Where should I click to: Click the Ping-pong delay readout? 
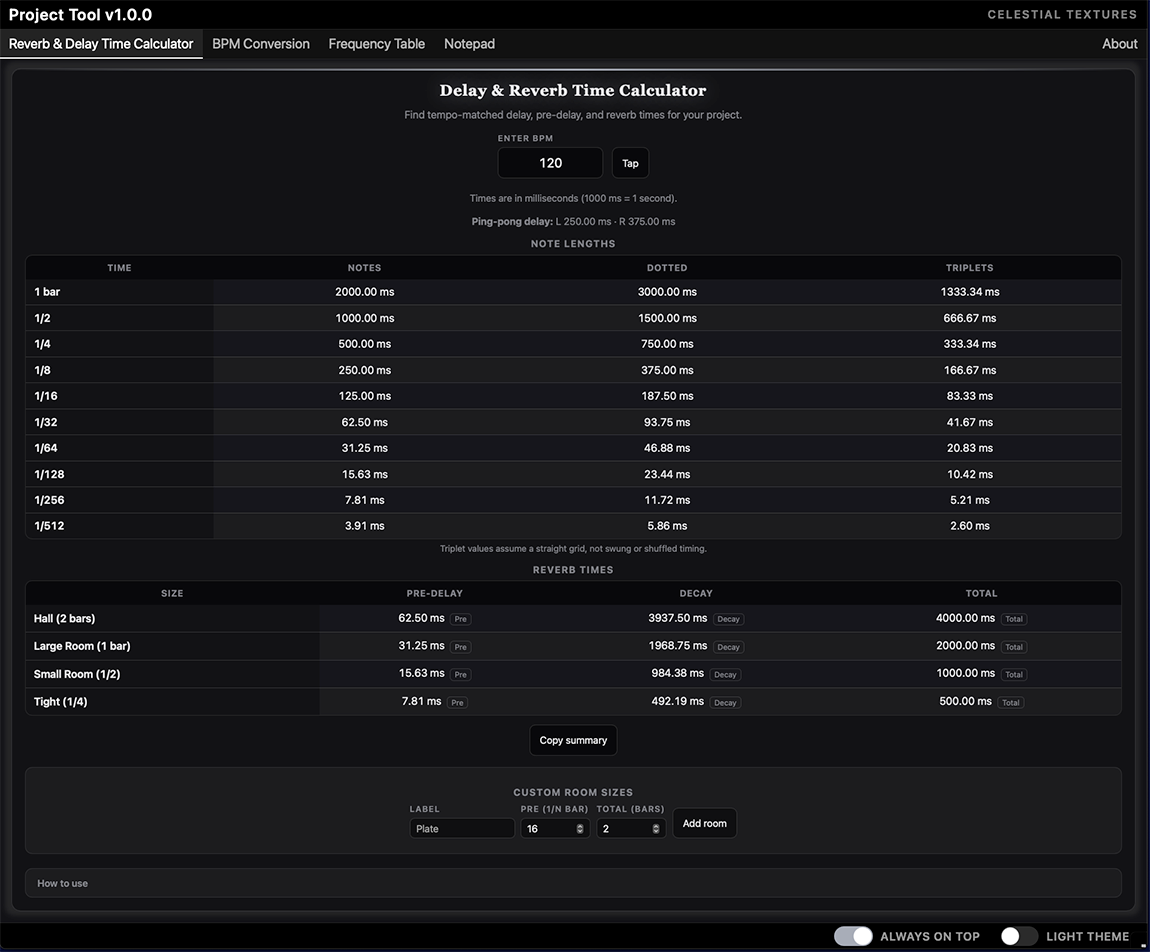click(573, 221)
